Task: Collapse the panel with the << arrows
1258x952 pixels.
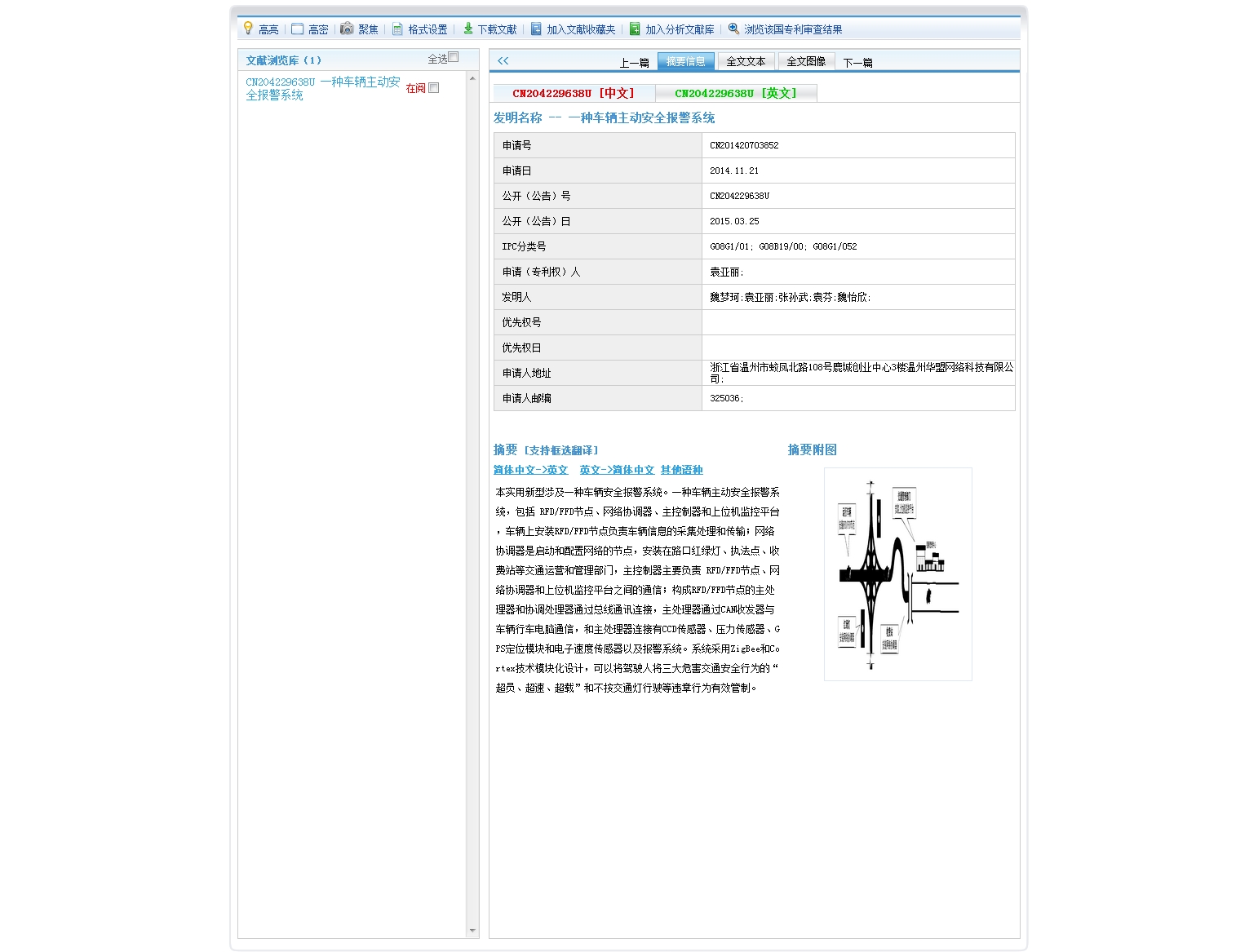Action: [x=503, y=60]
